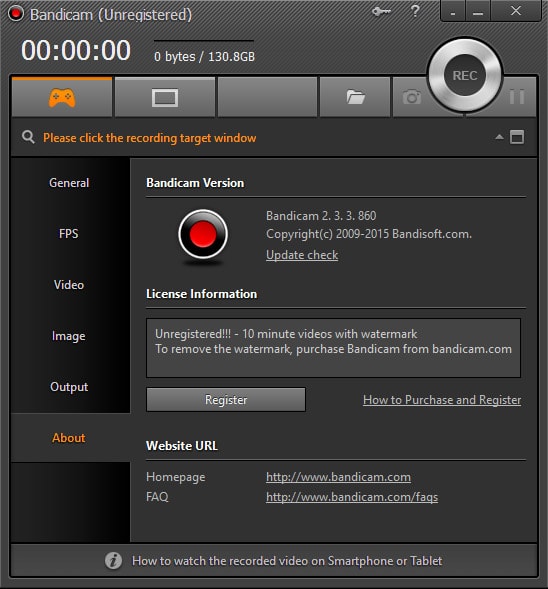Open the bandicam.com homepage link

coord(338,477)
